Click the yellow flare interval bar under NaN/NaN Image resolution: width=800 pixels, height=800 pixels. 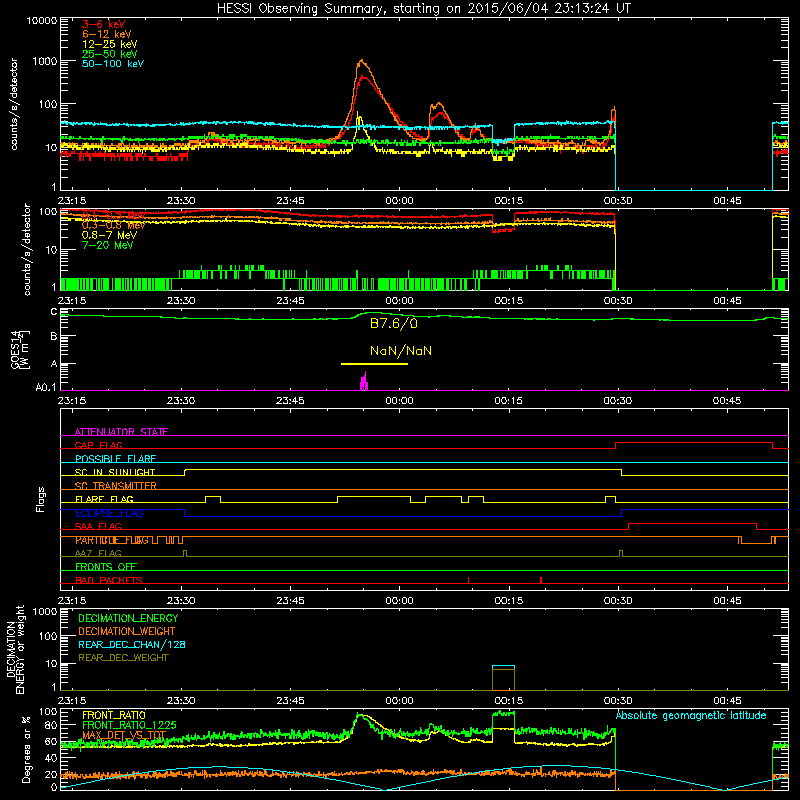[374, 364]
